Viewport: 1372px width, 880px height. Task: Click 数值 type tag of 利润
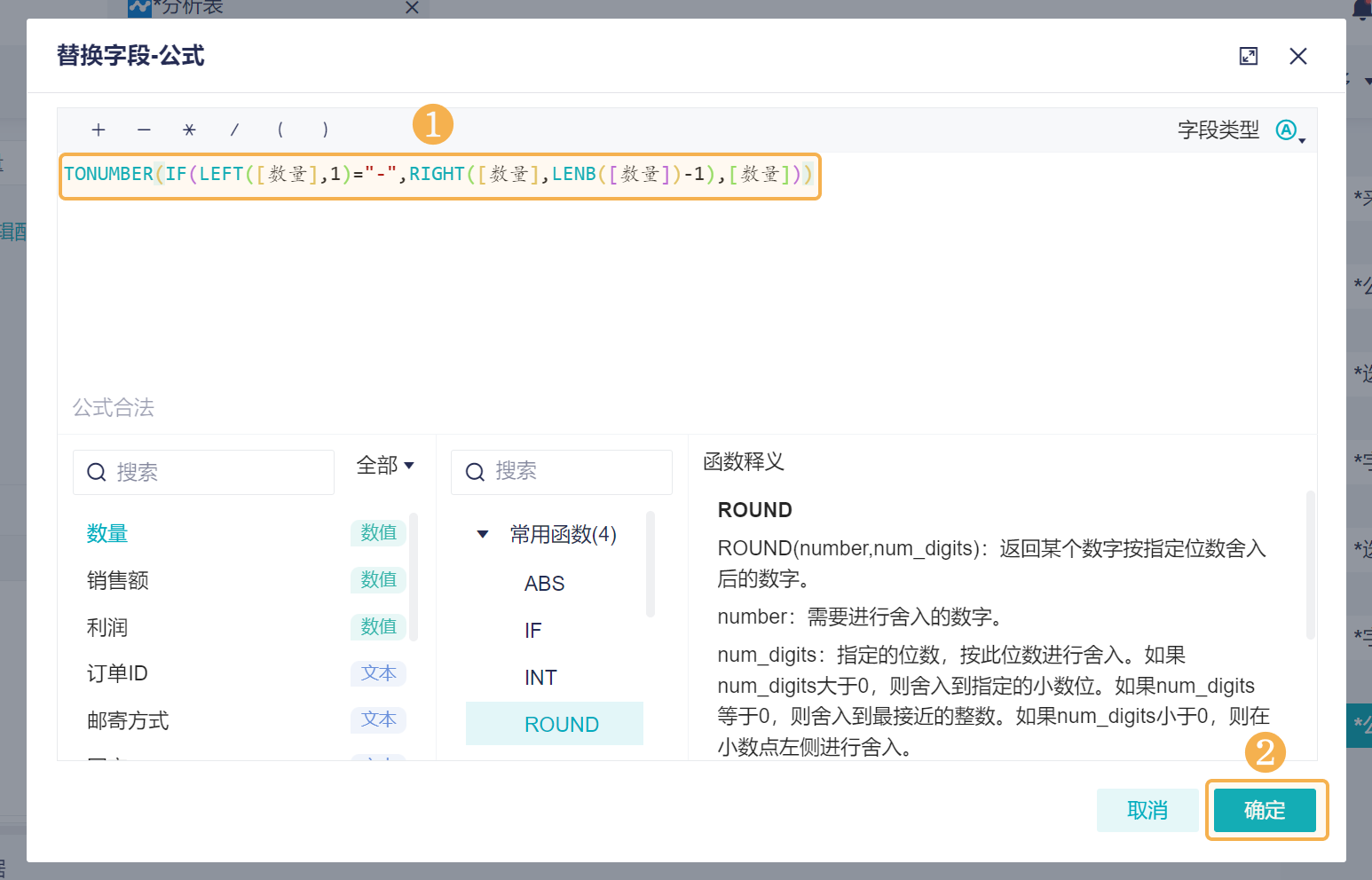[x=379, y=627]
